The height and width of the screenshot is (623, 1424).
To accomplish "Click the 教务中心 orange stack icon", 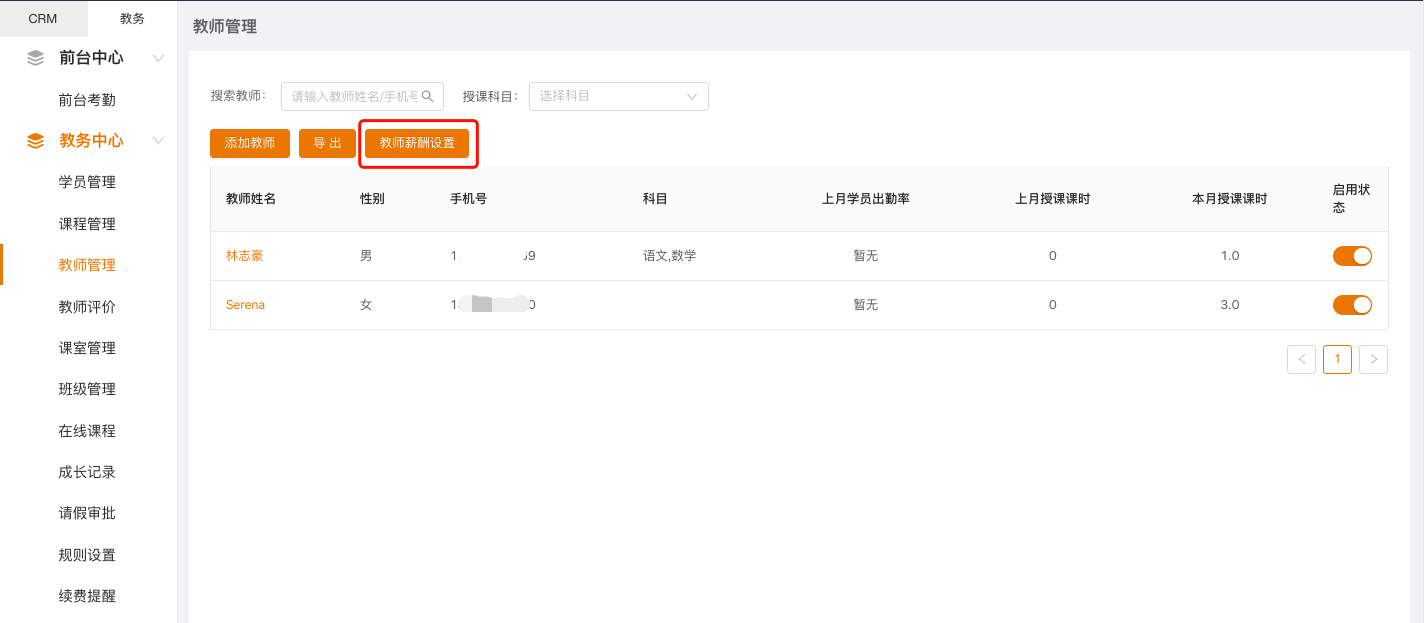I will tap(36, 141).
